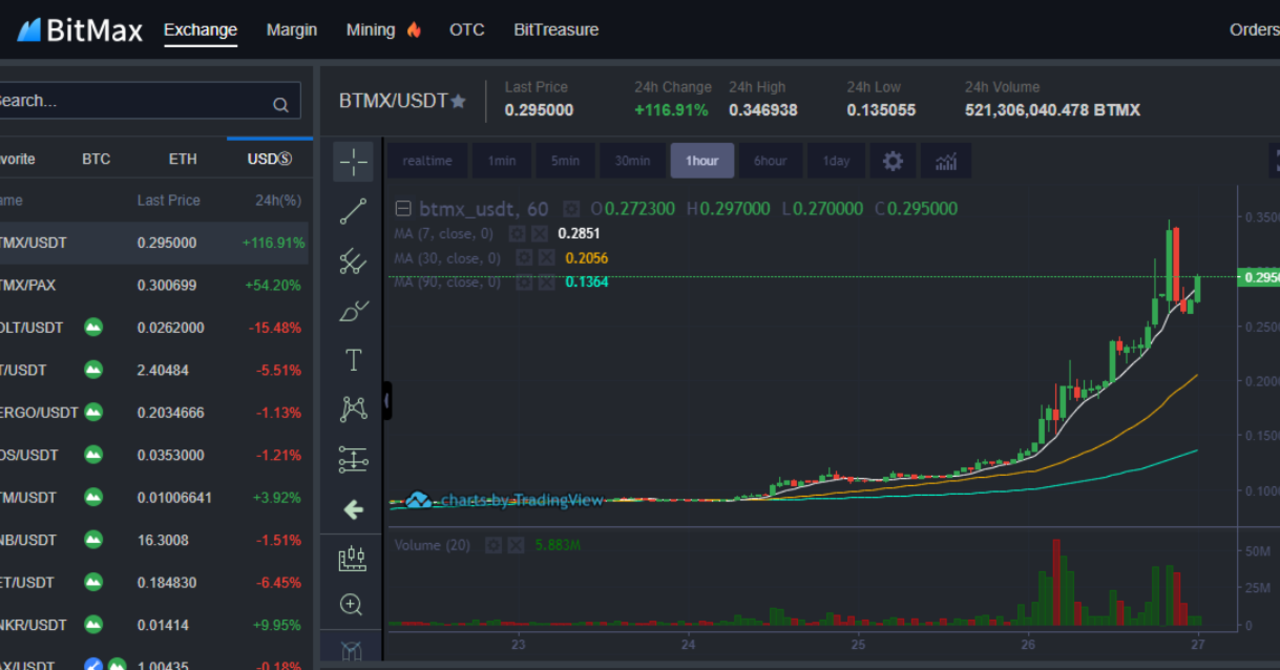
Task: Select the text annotation tool
Action: (353, 360)
